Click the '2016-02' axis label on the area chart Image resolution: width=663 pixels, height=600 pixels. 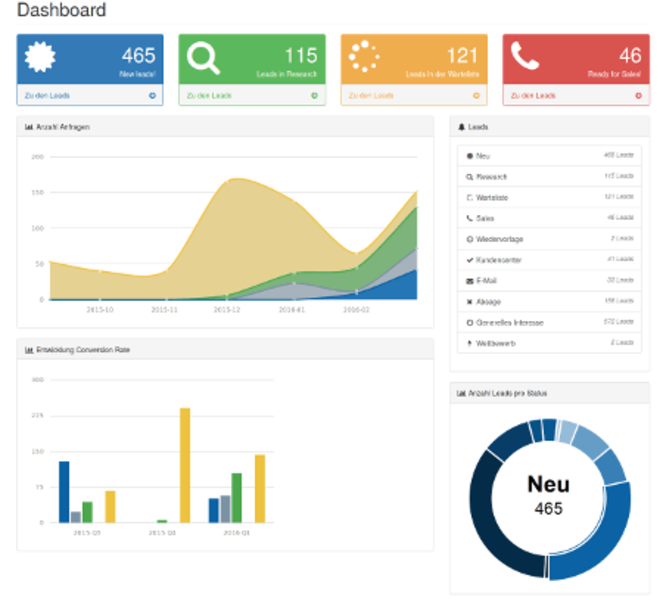pyautogui.click(x=356, y=310)
